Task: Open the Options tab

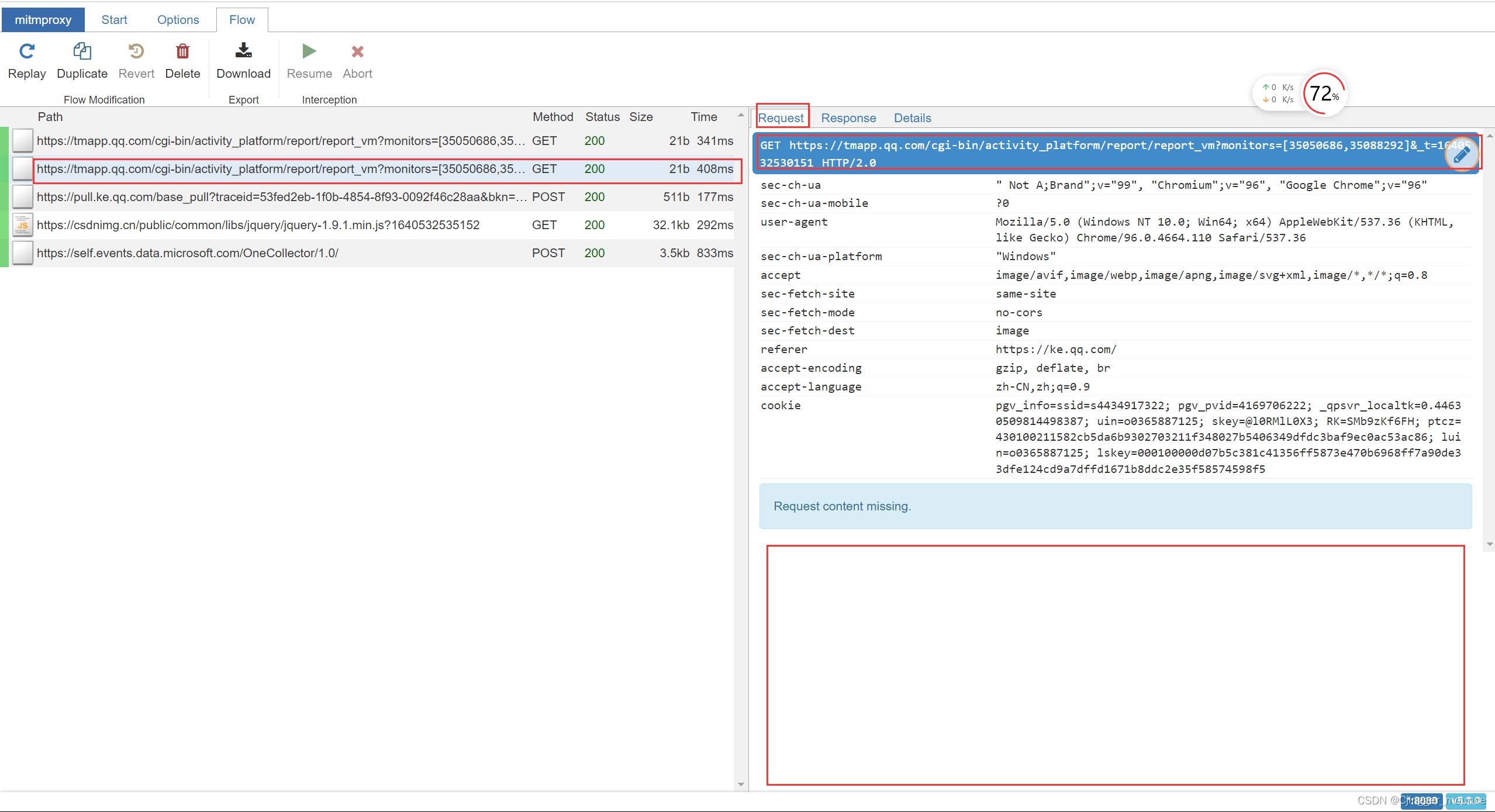Action: (x=178, y=20)
